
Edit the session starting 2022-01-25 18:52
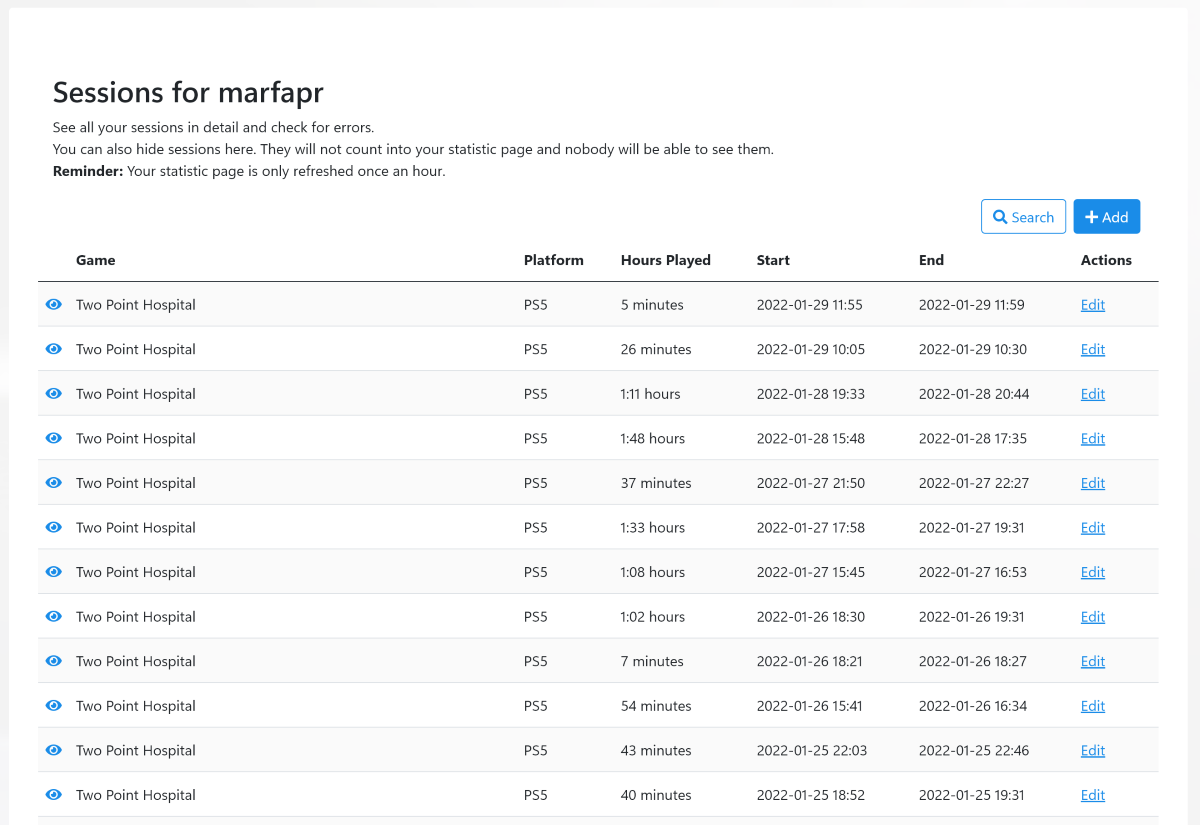[x=1093, y=795]
